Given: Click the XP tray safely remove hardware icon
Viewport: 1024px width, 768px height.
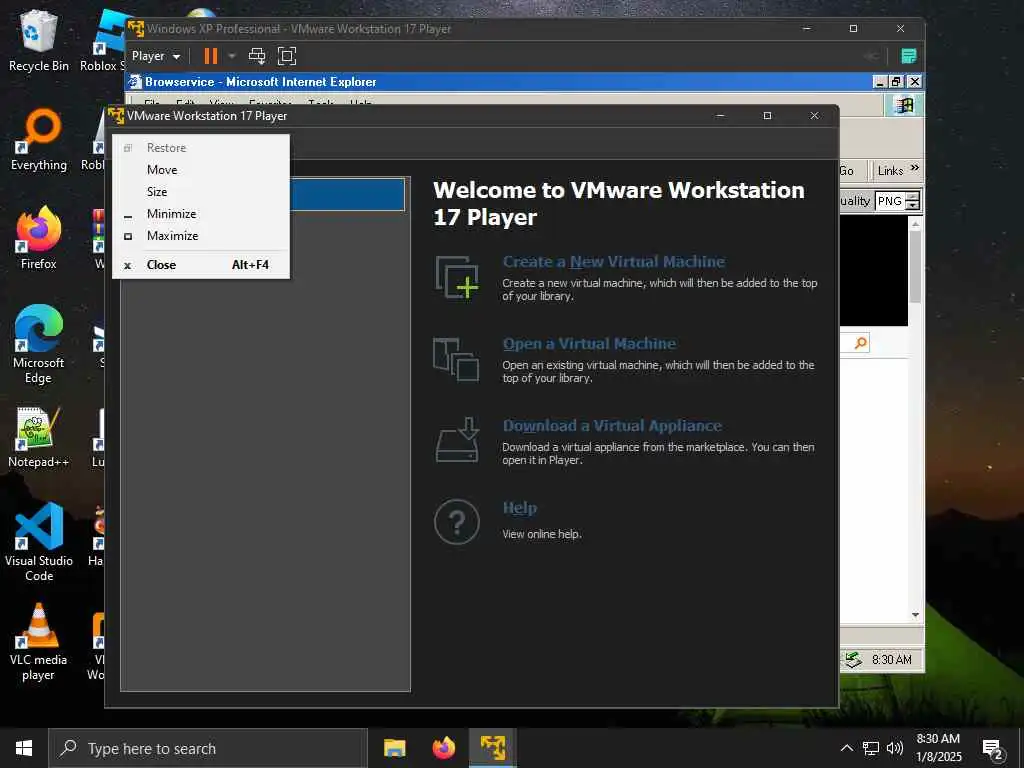Looking at the screenshot, I should click(x=853, y=660).
